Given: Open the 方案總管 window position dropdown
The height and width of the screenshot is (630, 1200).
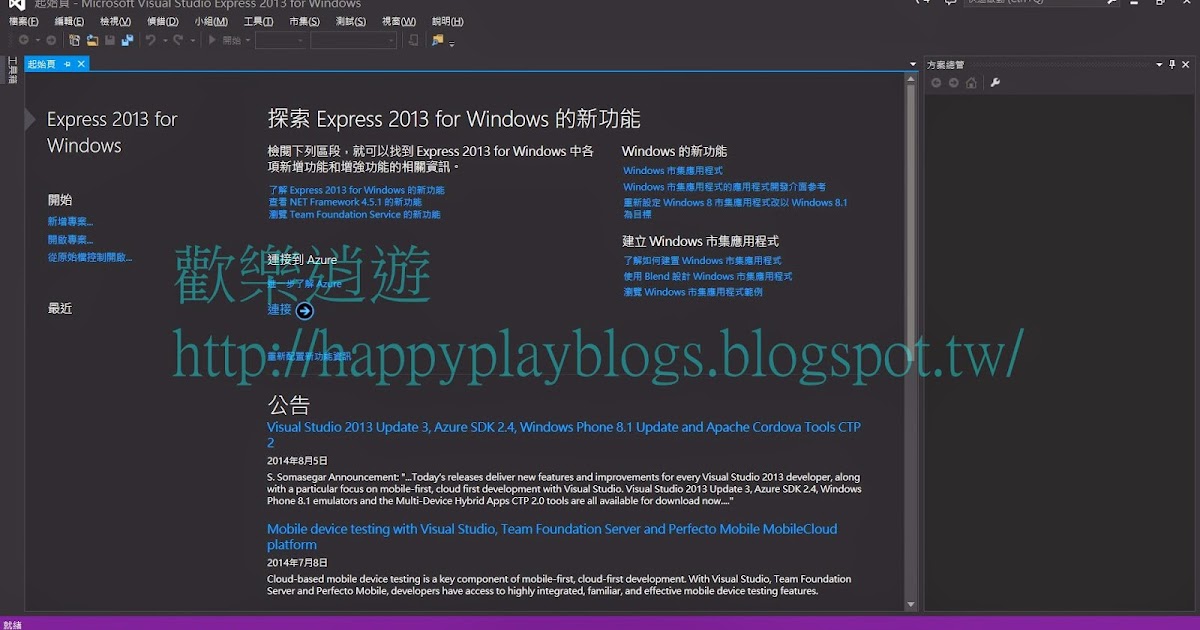Looking at the screenshot, I should click(1160, 64).
